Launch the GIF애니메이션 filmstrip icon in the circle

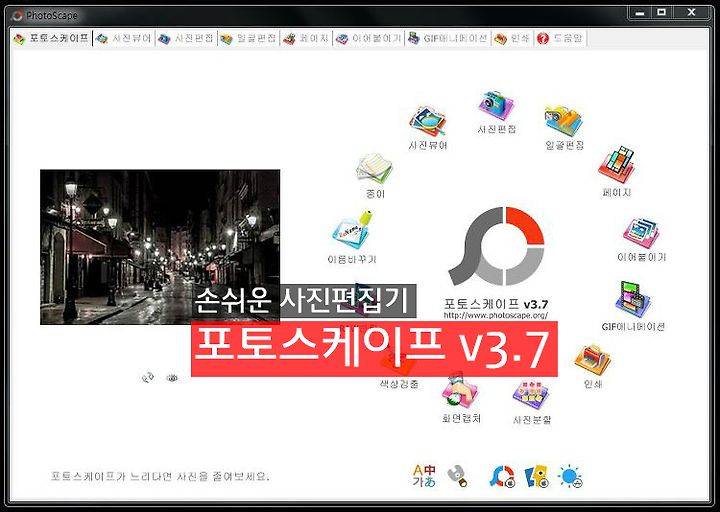tap(633, 299)
